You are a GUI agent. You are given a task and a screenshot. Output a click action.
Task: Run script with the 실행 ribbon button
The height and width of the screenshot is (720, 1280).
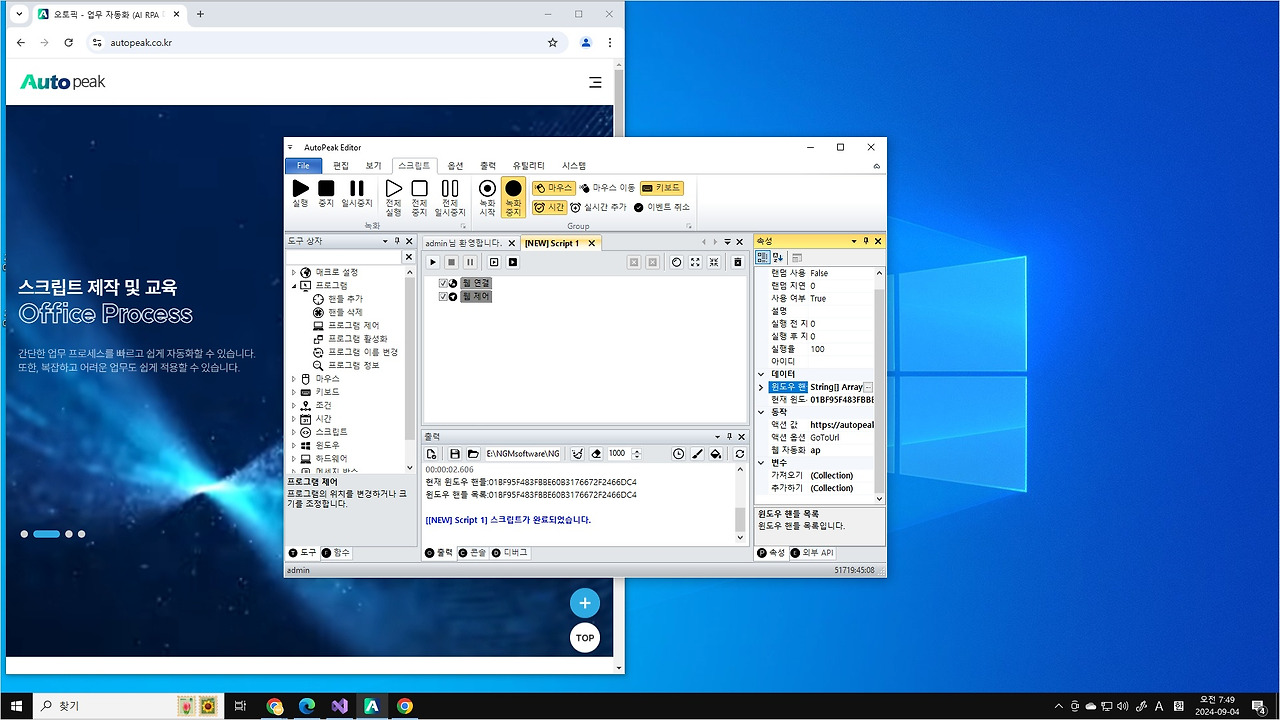click(x=300, y=194)
